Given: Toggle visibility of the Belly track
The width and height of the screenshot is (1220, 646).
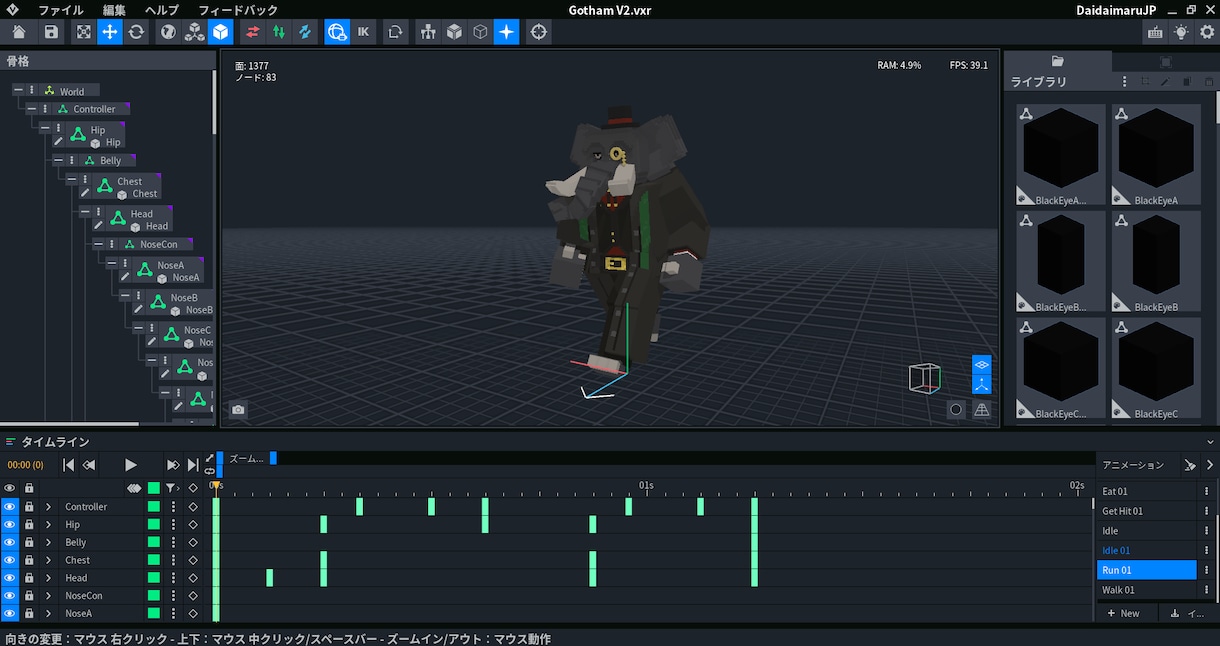Looking at the screenshot, I should (10, 543).
